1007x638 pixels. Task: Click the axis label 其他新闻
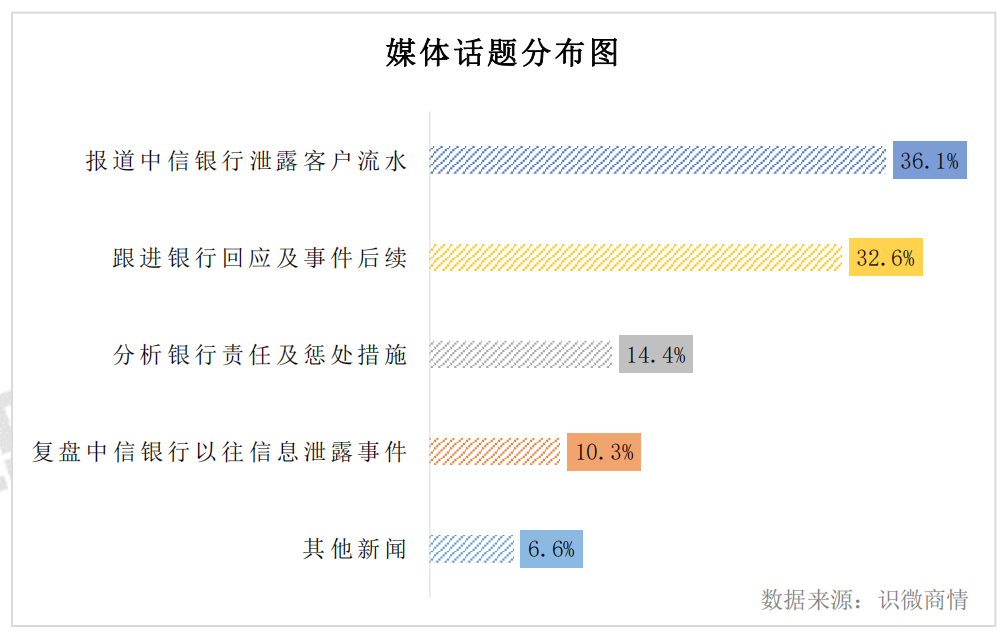pos(355,549)
